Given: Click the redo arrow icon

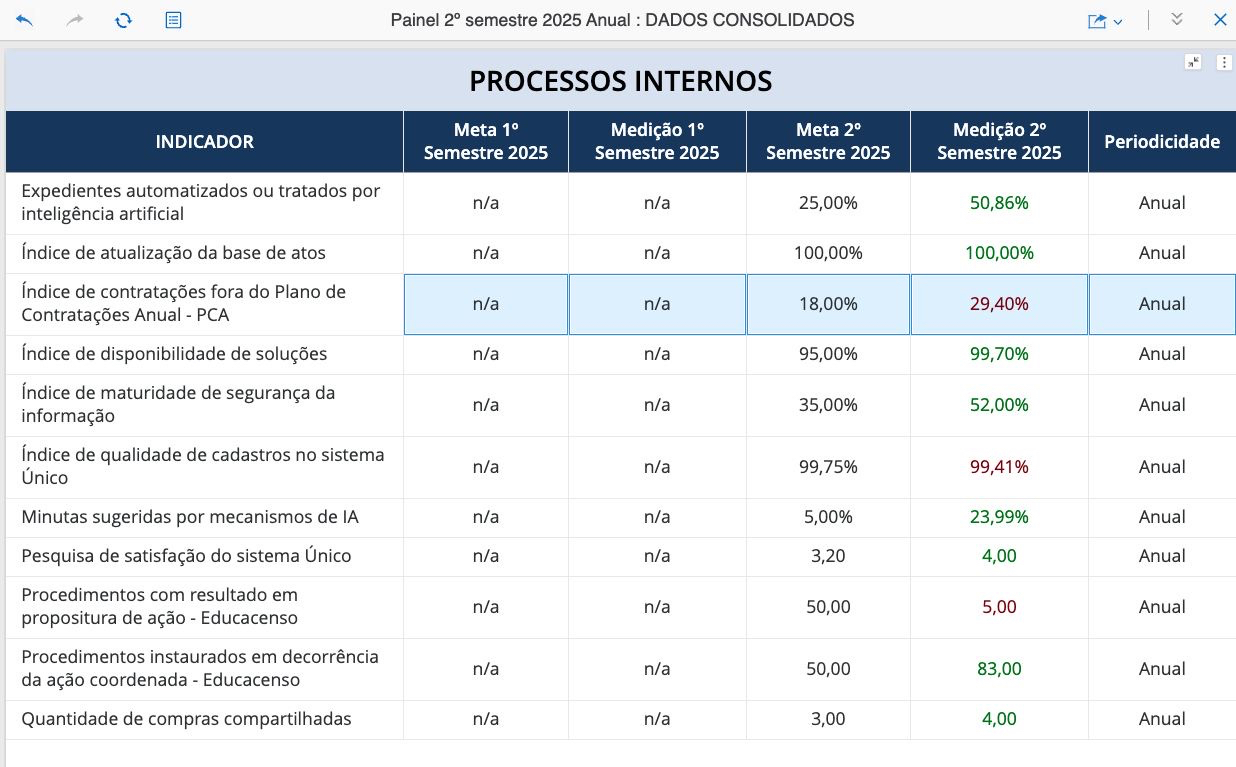Looking at the screenshot, I should click(x=75, y=20).
